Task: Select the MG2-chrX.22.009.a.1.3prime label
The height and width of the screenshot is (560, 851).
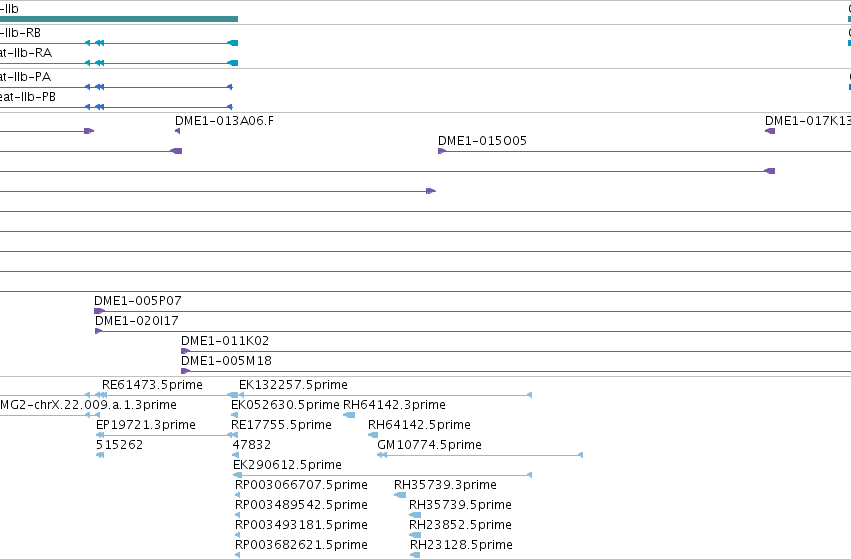Action: click(88, 405)
